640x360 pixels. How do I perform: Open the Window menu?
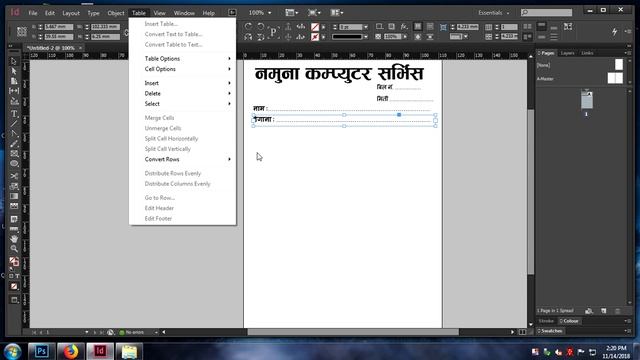tap(184, 13)
